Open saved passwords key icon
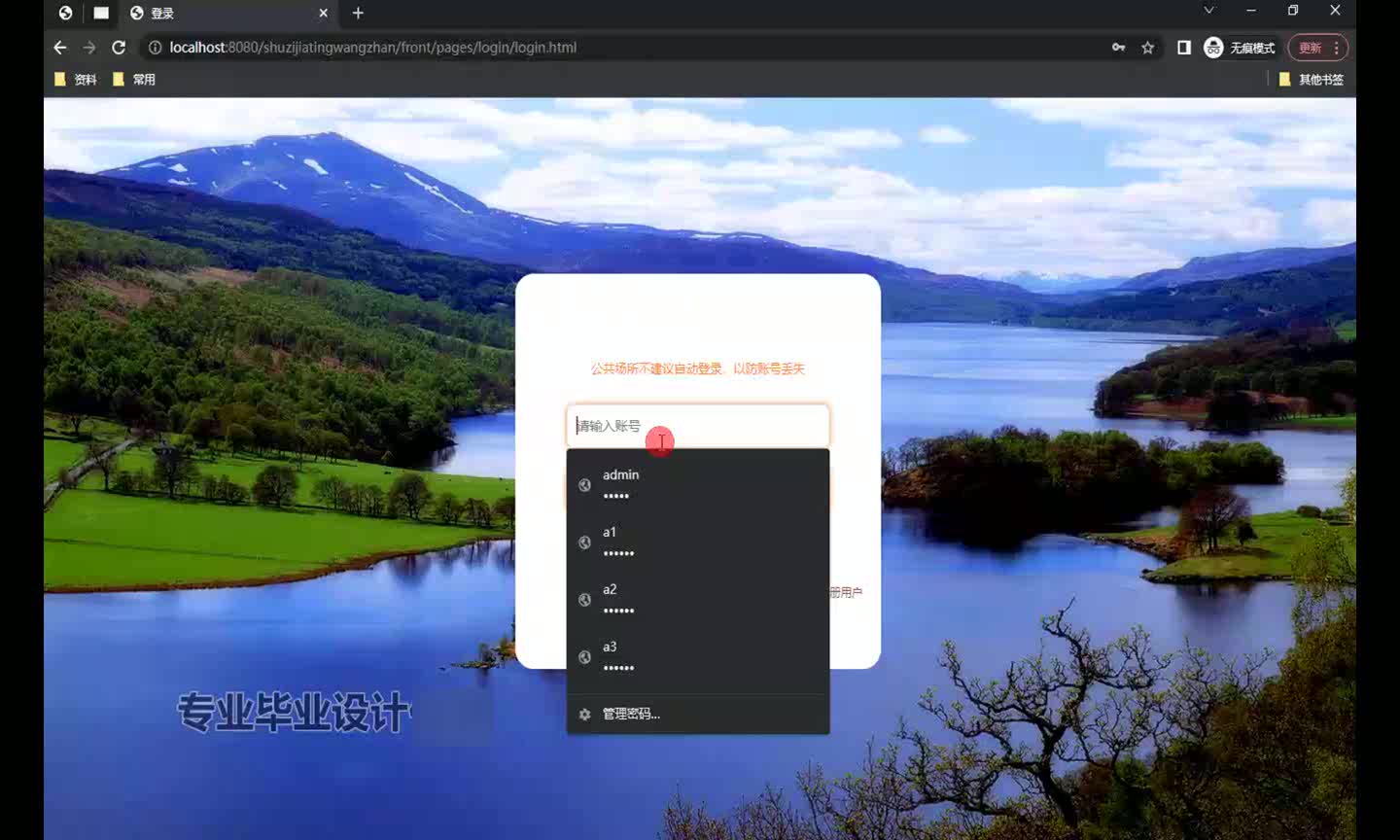 pyautogui.click(x=1119, y=48)
